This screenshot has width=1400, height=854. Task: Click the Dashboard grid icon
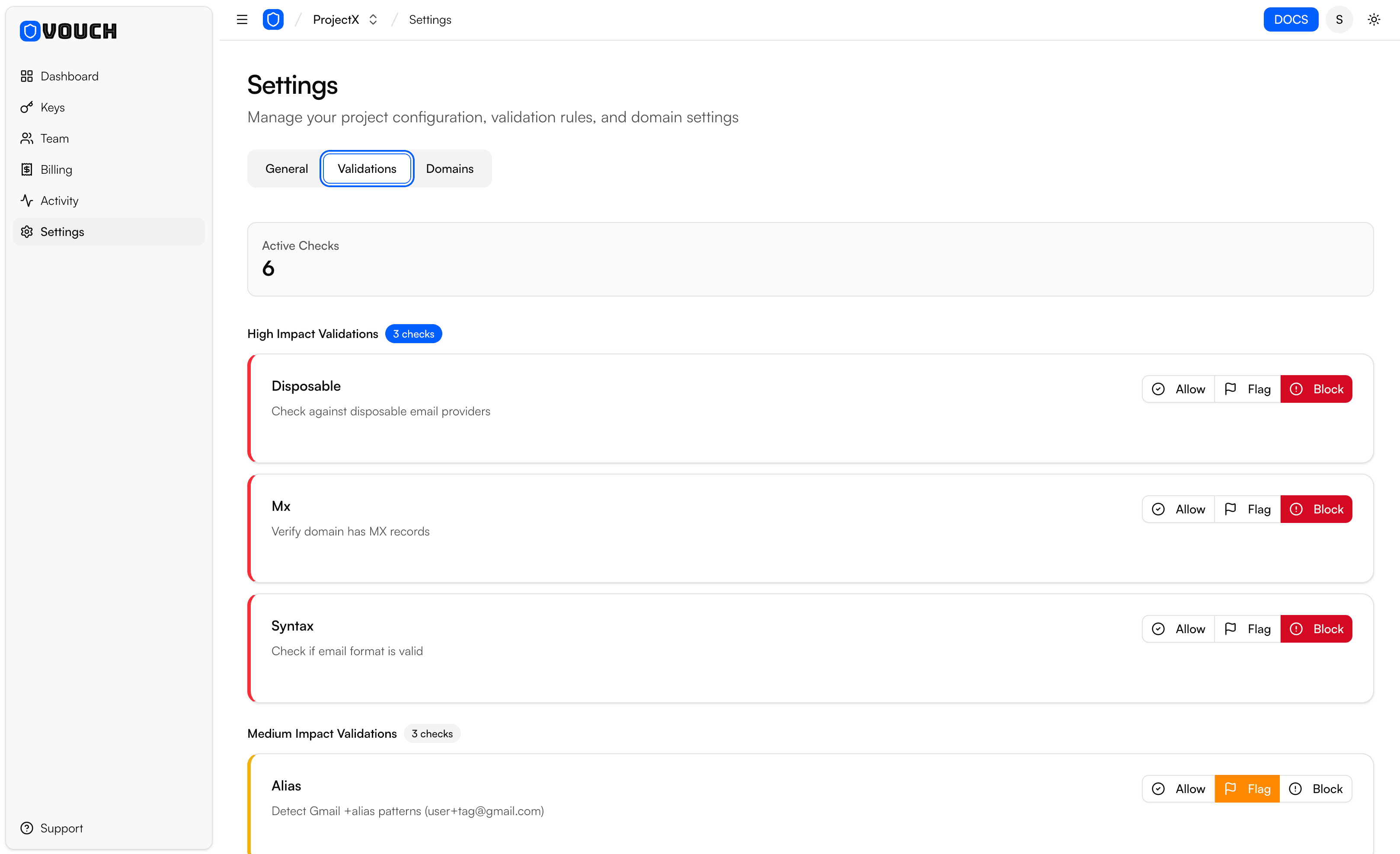[x=27, y=76]
